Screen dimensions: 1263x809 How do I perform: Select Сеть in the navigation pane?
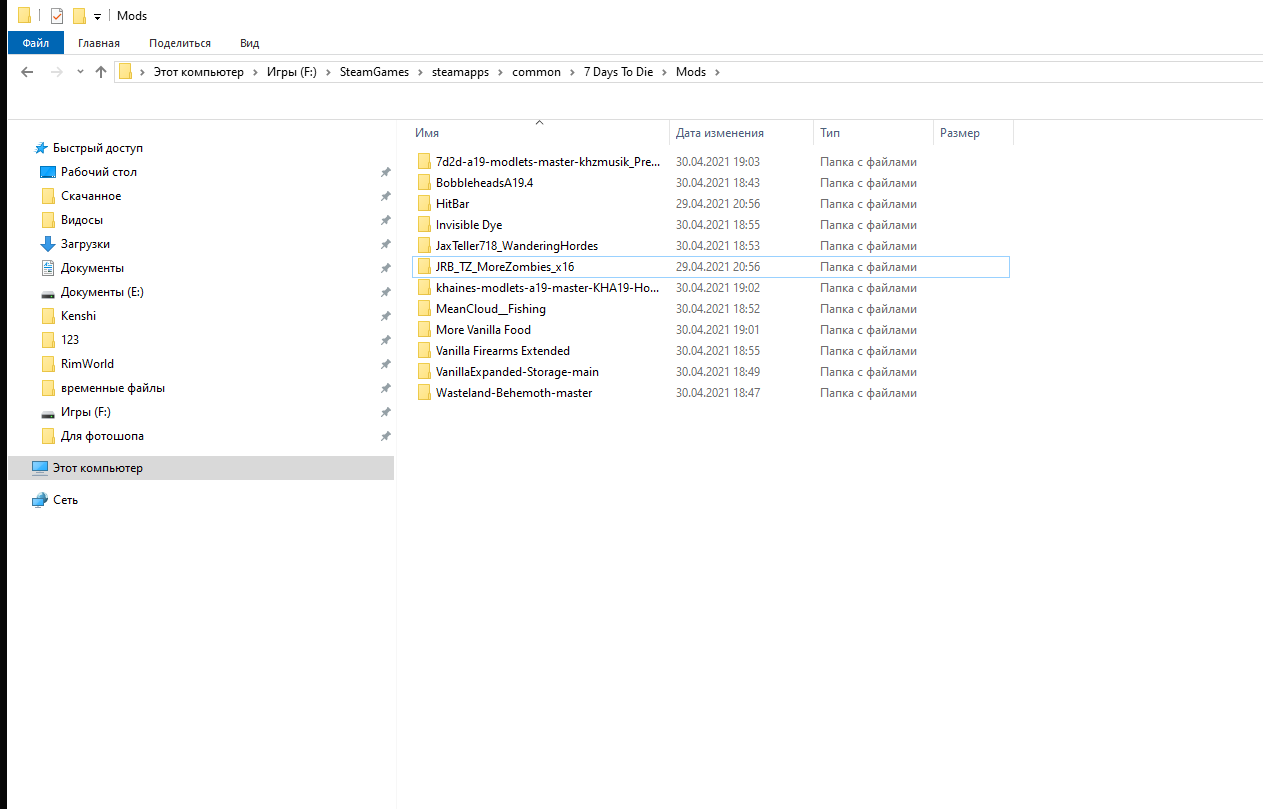pos(65,500)
